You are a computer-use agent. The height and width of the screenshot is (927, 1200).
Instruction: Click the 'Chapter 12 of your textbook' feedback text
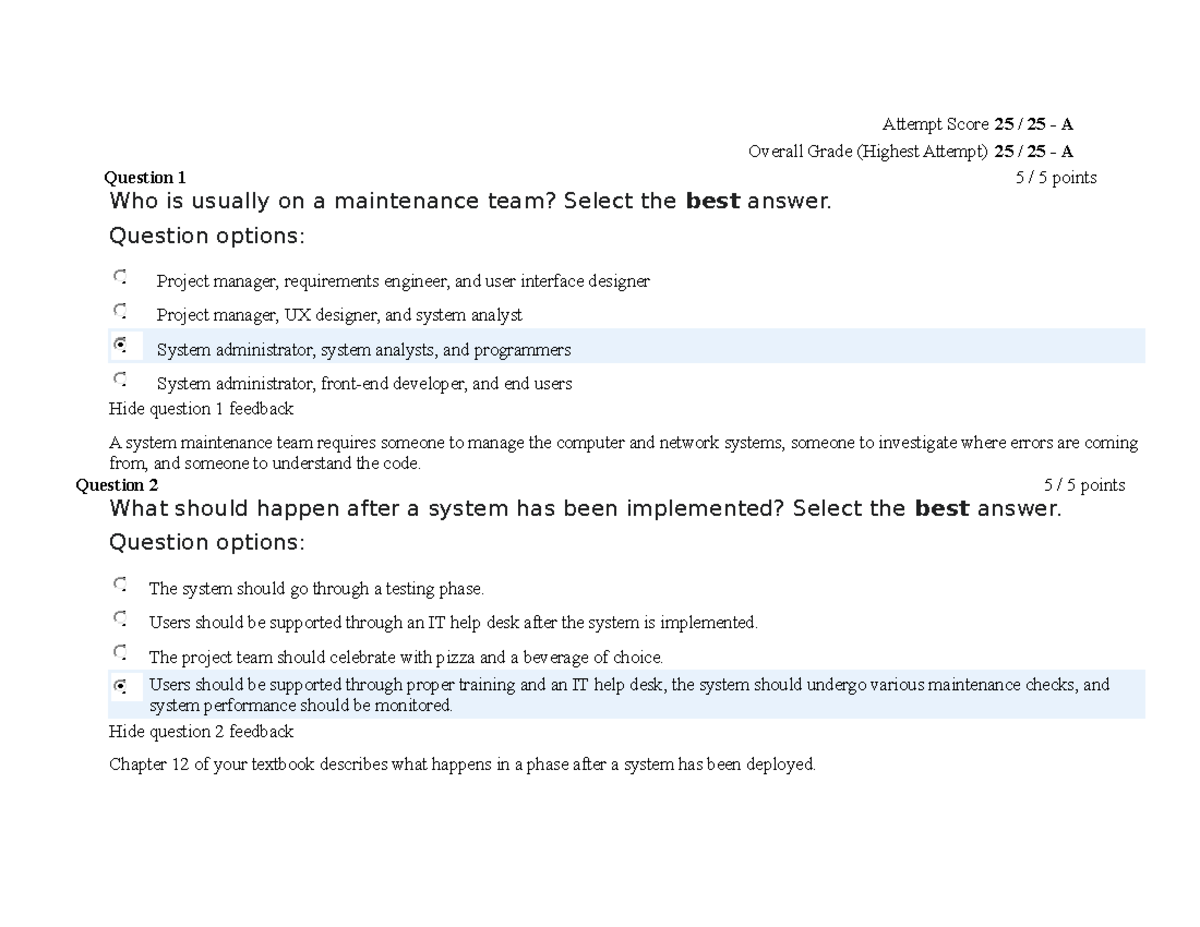(x=462, y=765)
